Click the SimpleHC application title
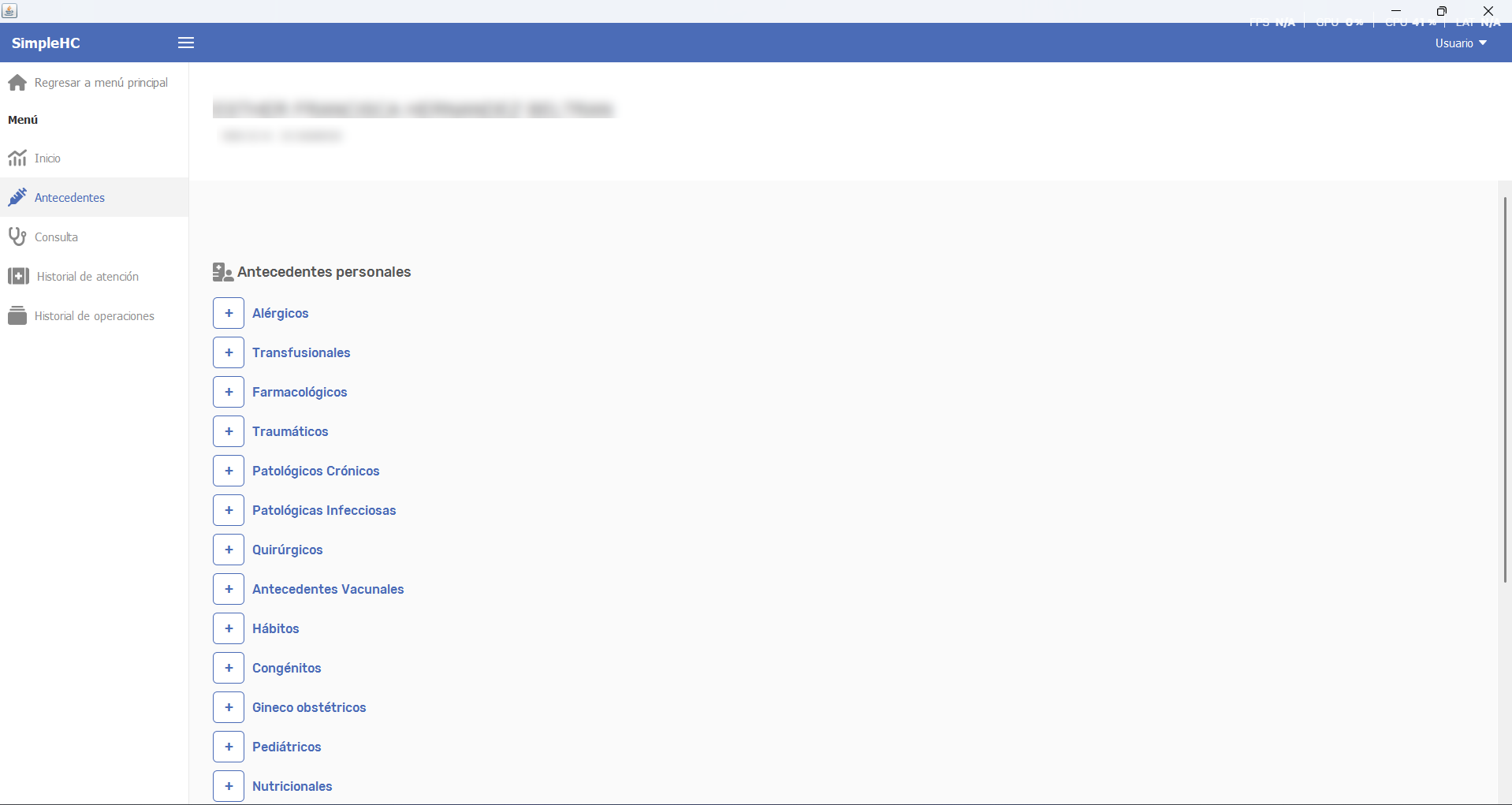Image resolution: width=1512 pixels, height=805 pixels. tap(46, 43)
